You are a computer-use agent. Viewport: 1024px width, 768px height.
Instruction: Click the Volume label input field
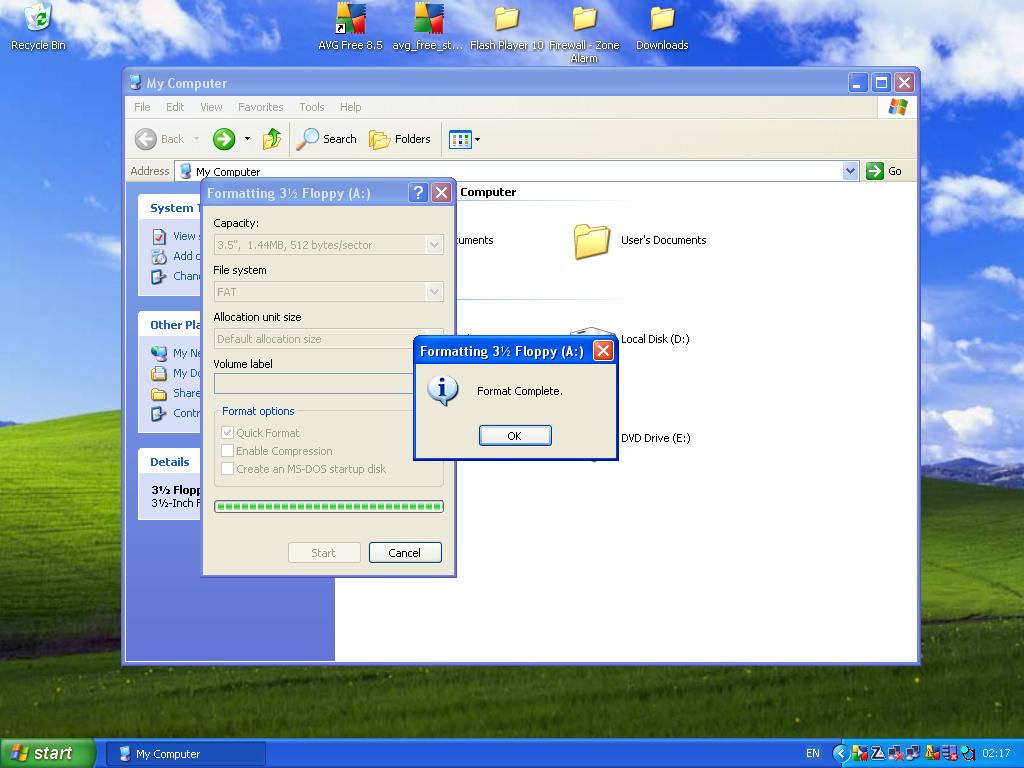[x=314, y=384]
